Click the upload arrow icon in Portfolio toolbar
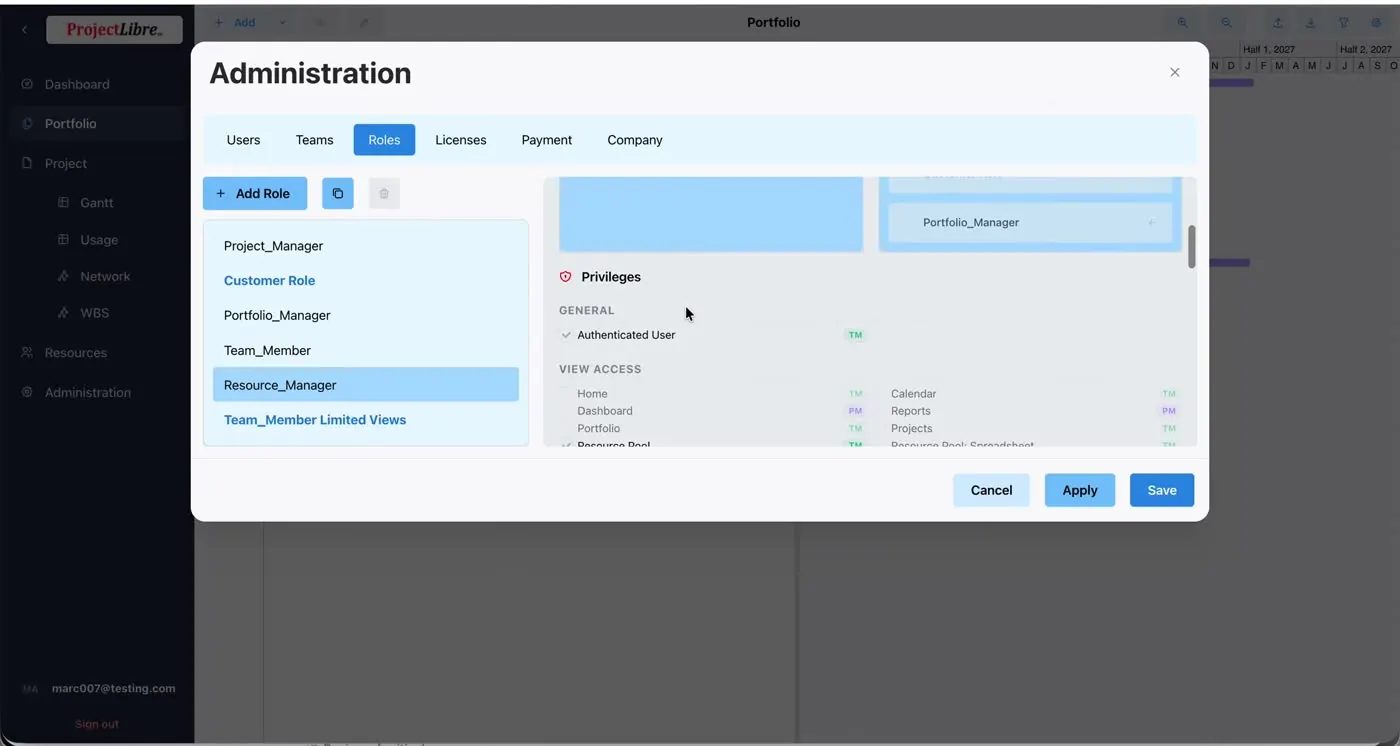The height and width of the screenshot is (746, 1400). pyautogui.click(x=1277, y=22)
